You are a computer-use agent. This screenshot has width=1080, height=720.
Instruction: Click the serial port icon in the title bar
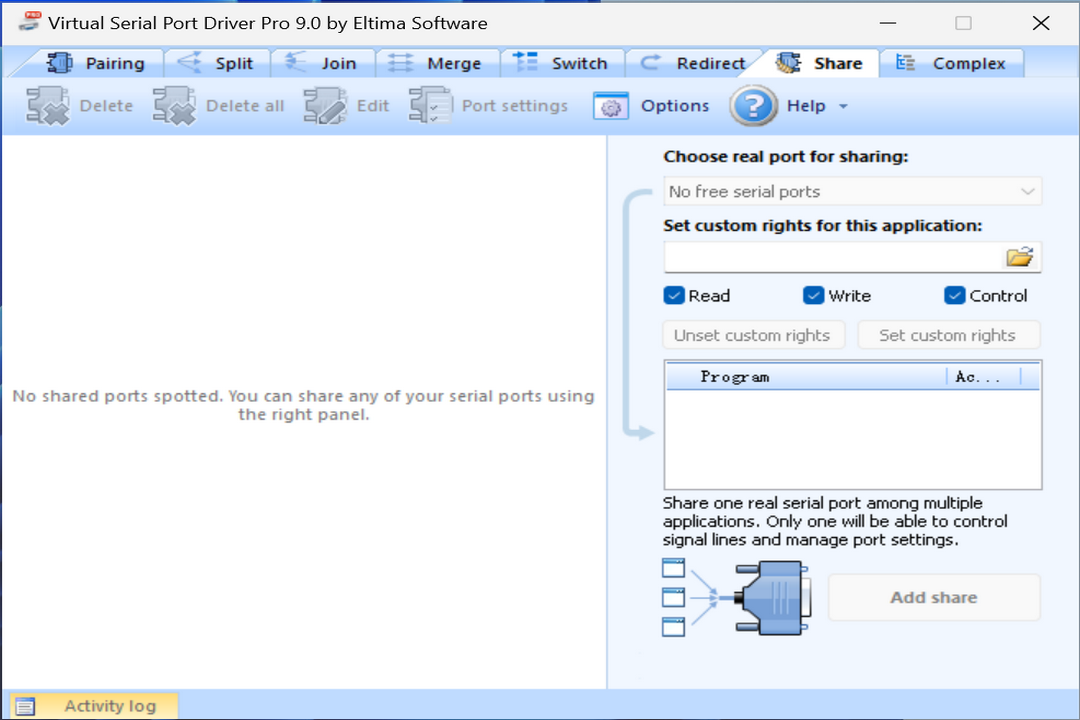tap(28, 20)
